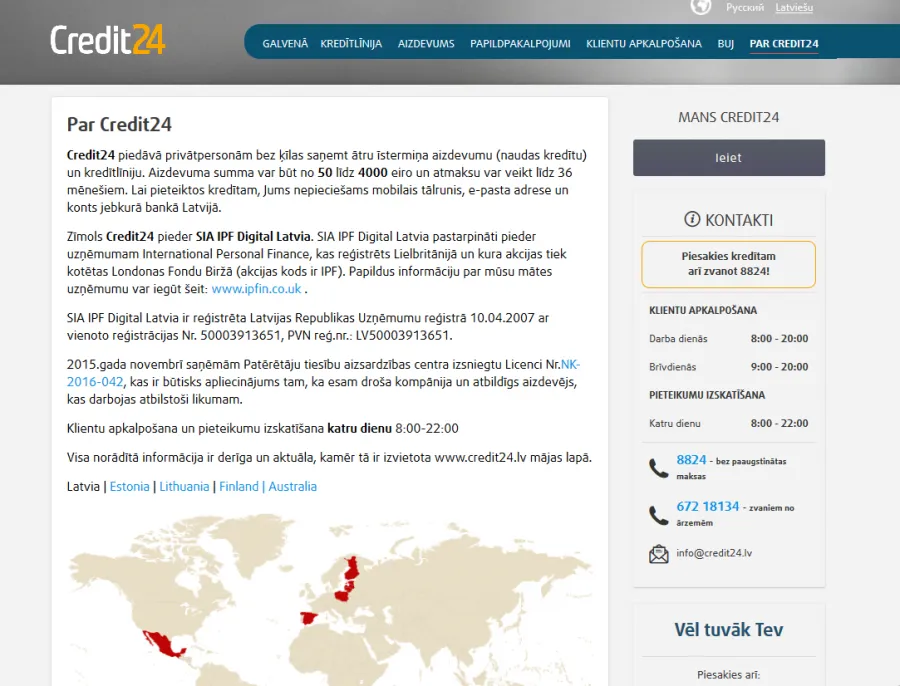Click the Vēl tuvāk Tev heading

pos(728,630)
